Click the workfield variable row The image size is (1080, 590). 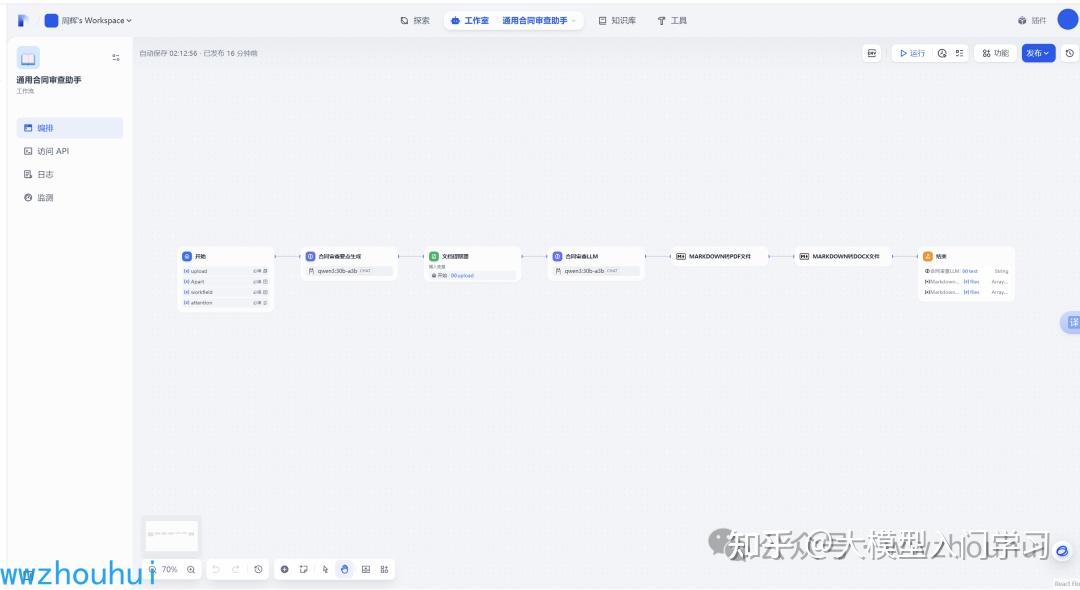pos(226,292)
